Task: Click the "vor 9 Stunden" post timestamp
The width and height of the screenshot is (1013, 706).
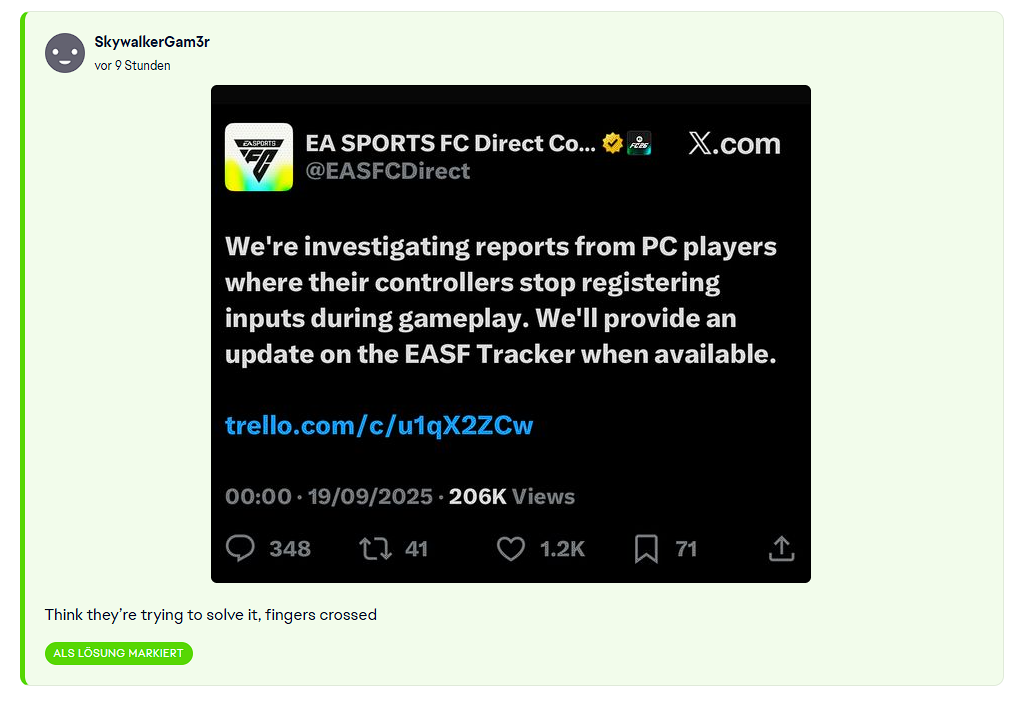Action: coord(132,65)
